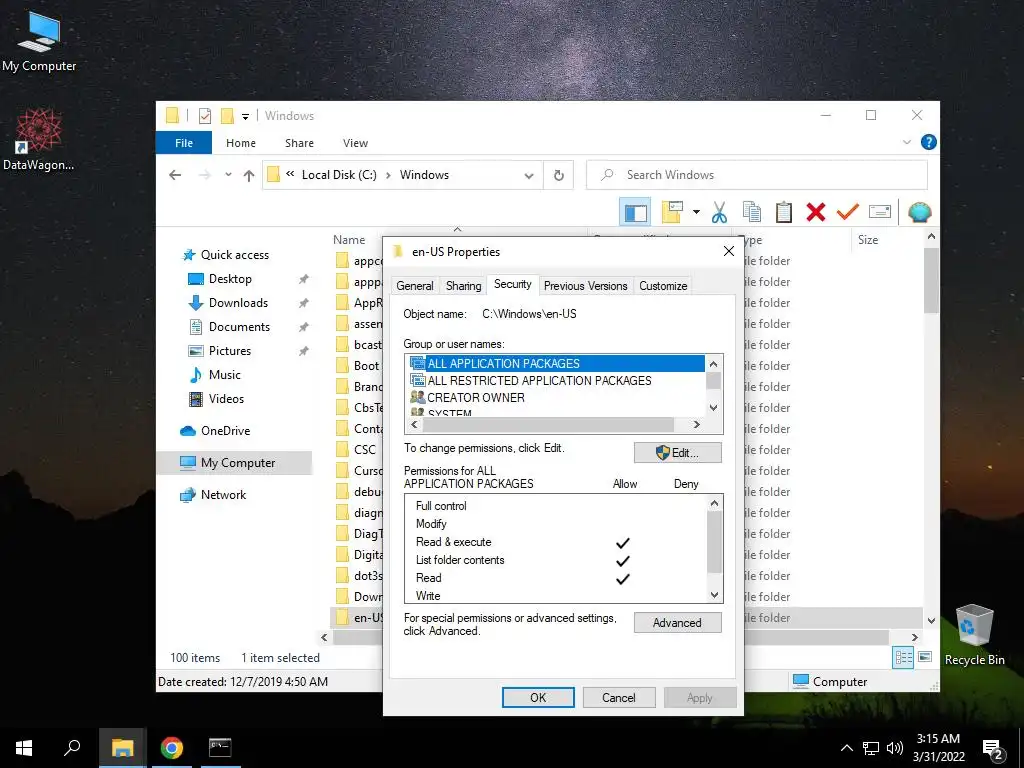The image size is (1024, 768).
Task: Click the group names horizontal scrollbar right arrow
Action: point(697,424)
